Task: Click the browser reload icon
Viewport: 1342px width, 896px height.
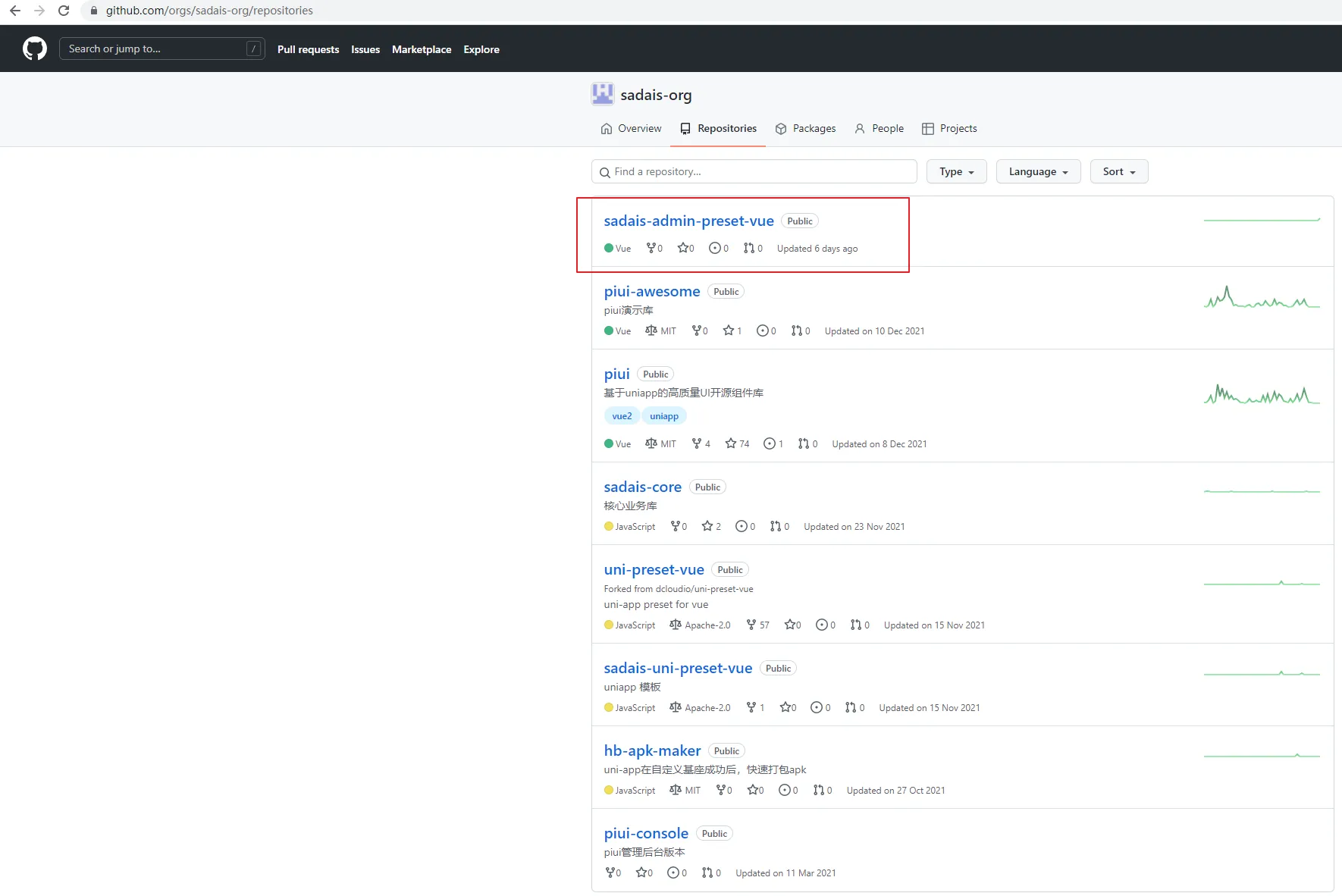Action: [64, 11]
